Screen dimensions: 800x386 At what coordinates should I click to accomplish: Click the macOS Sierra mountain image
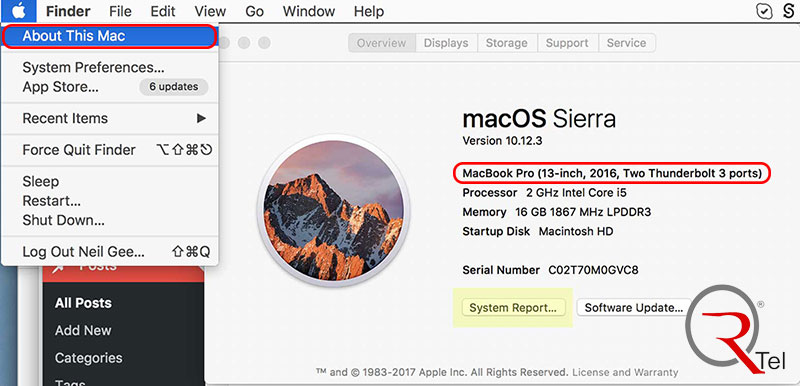[333, 211]
